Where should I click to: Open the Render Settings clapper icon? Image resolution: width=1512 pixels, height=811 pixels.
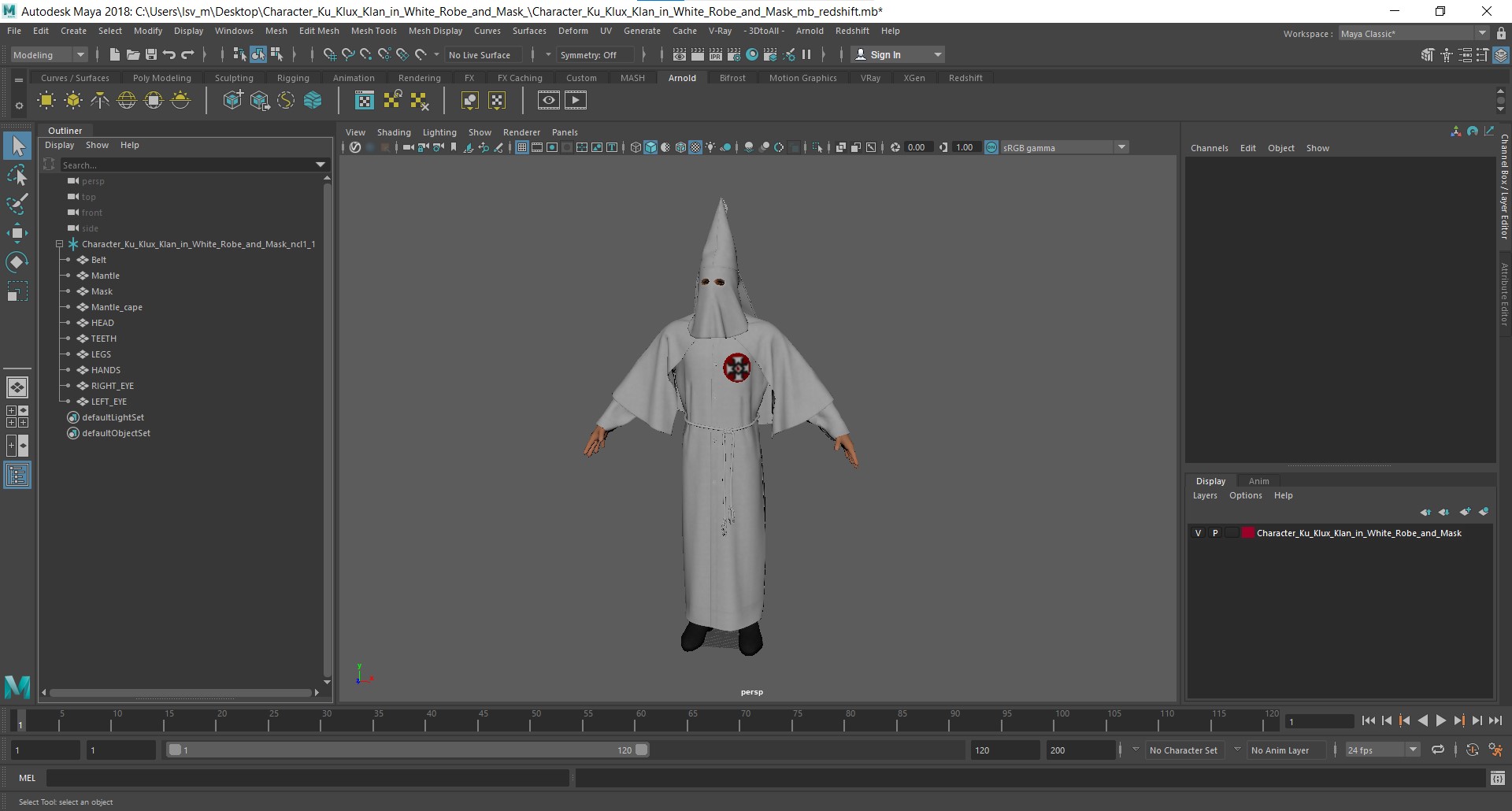coord(734,54)
